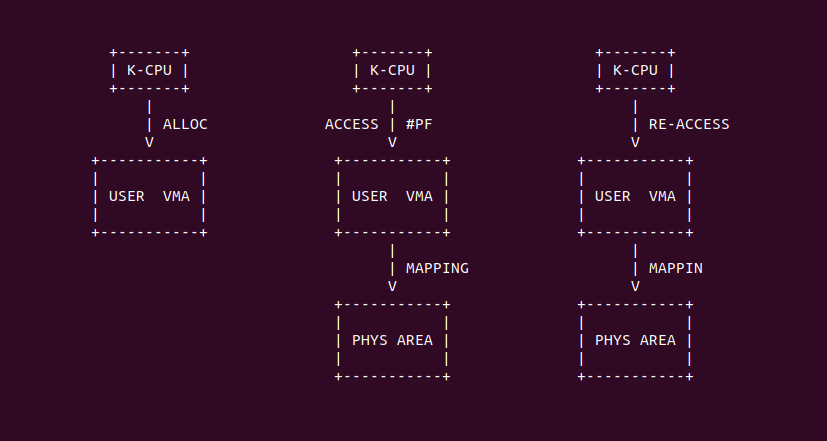
Task: Click USER VMA text beneath the ALLOC arrow
Action: (x=149, y=196)
